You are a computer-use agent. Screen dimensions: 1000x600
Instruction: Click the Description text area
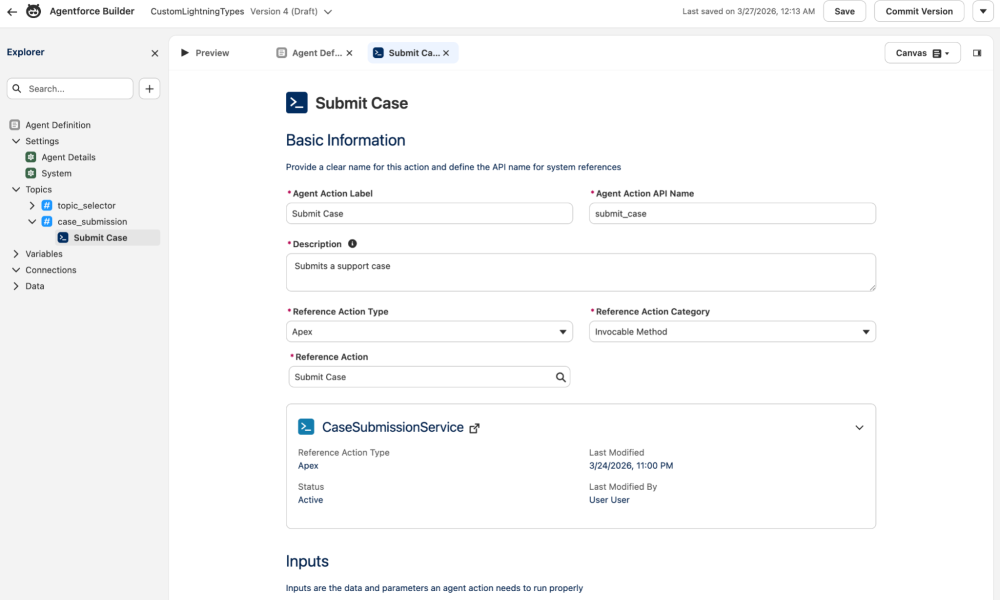pyautogui.click(x=580, y=272)
